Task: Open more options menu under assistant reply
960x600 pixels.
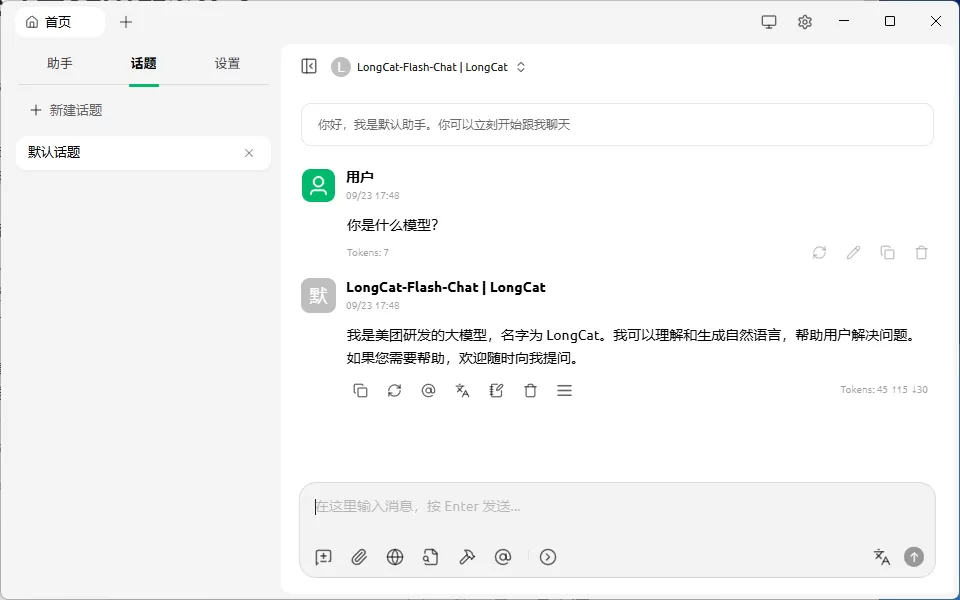Action: pos(564,391)
